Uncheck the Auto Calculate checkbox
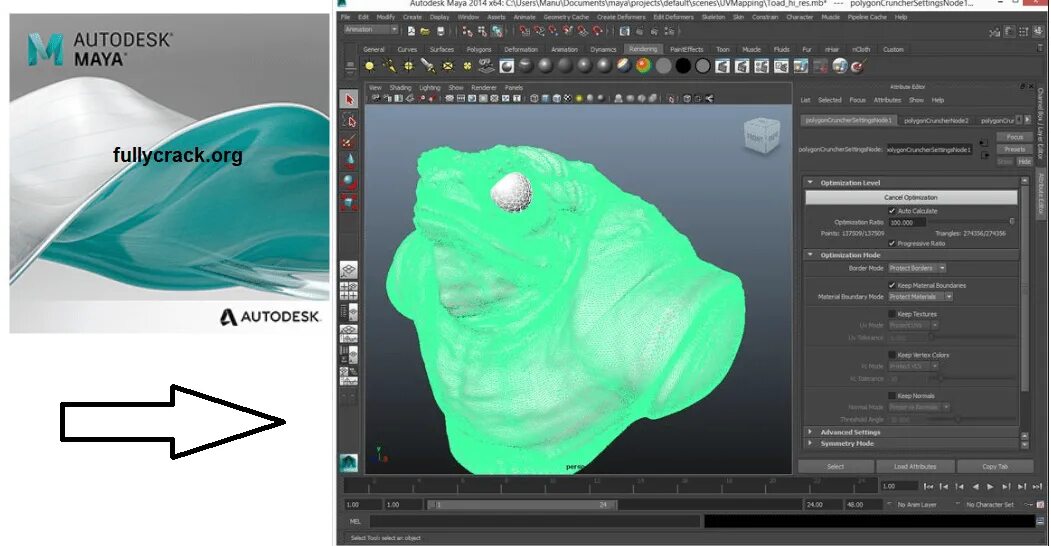Image resolution: width=1051 pixels, height=546 pixels. click(892, 211)
